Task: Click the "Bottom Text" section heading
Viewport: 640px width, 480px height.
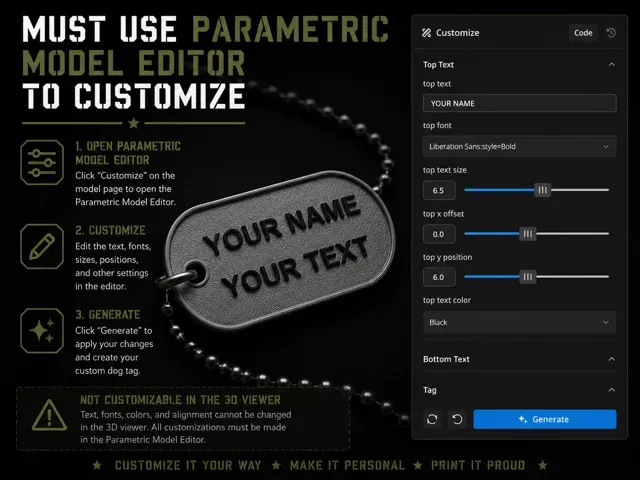Action: 446,359
